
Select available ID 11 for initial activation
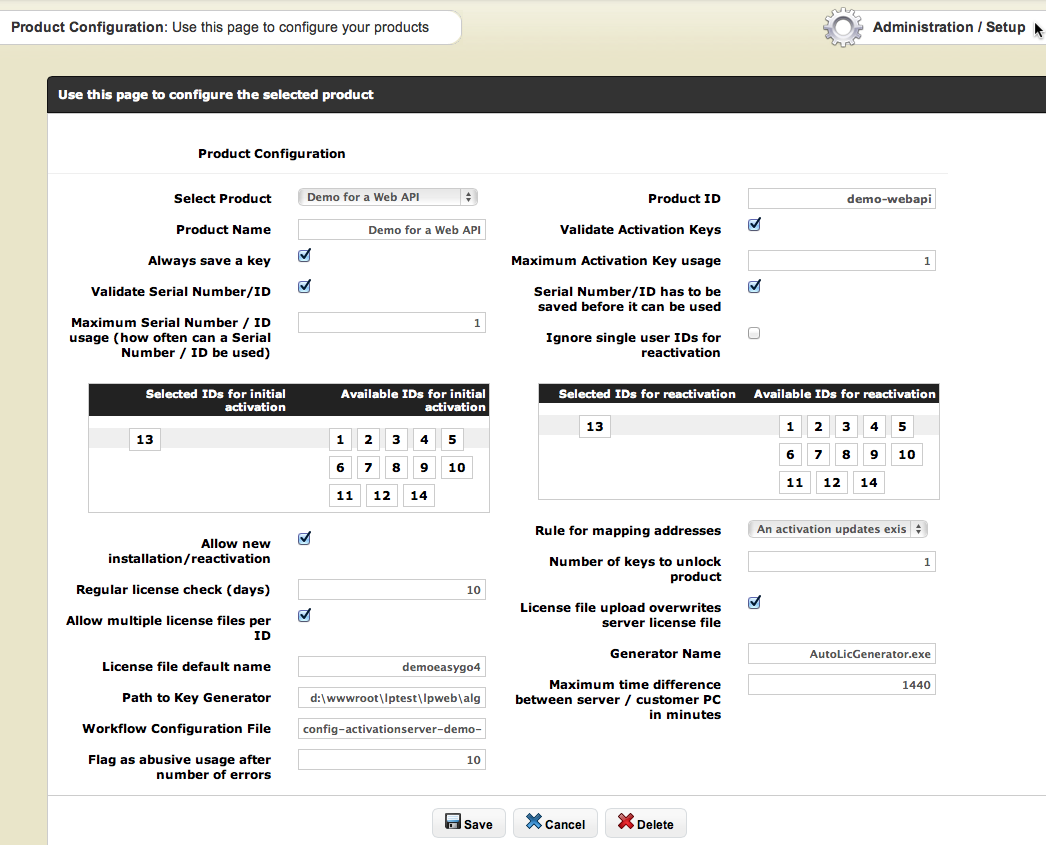coord(345,496)
